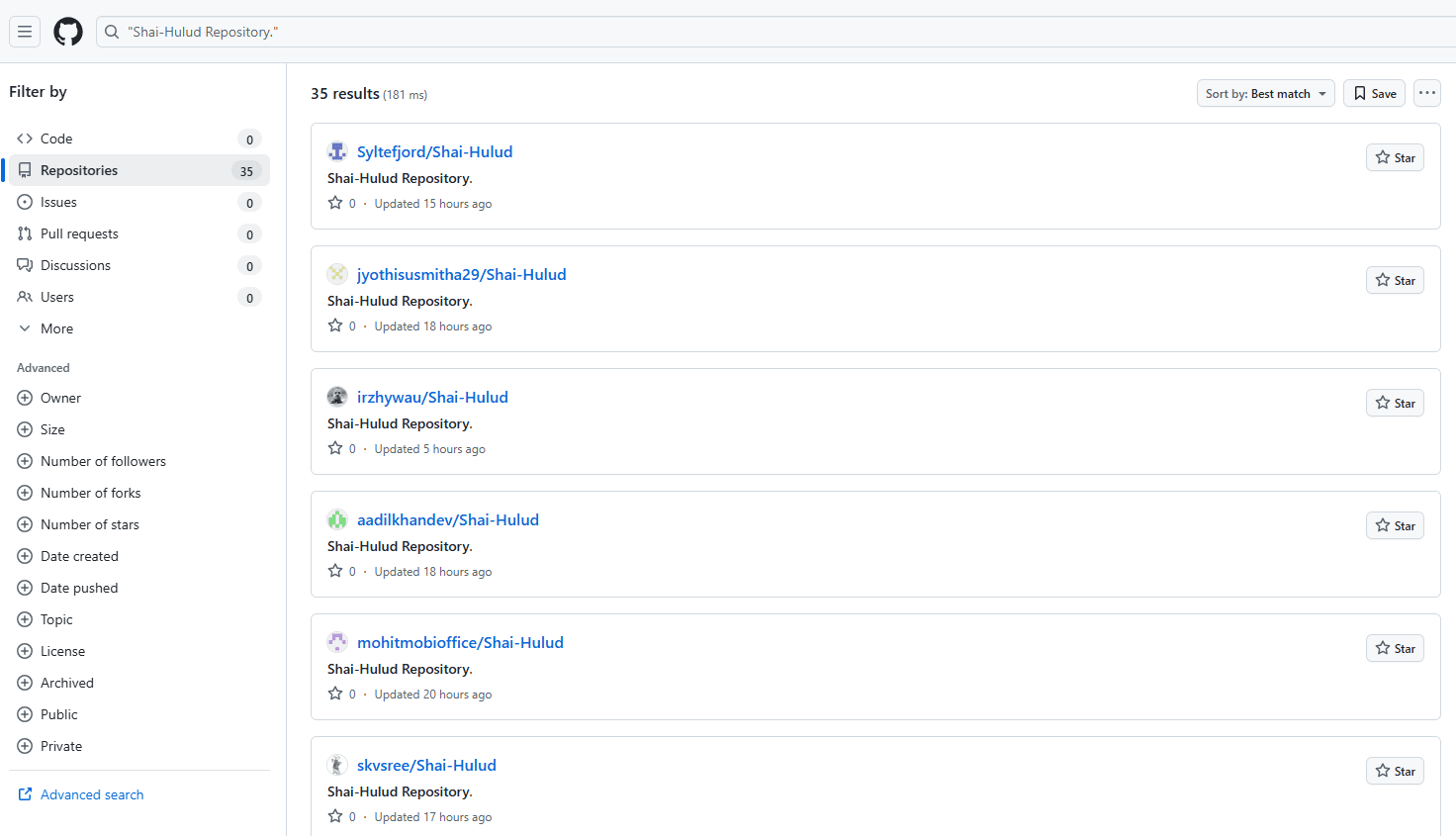Open the three-dot more options button
Screen dimensions: 1456x836
[x=1426, y=93]
